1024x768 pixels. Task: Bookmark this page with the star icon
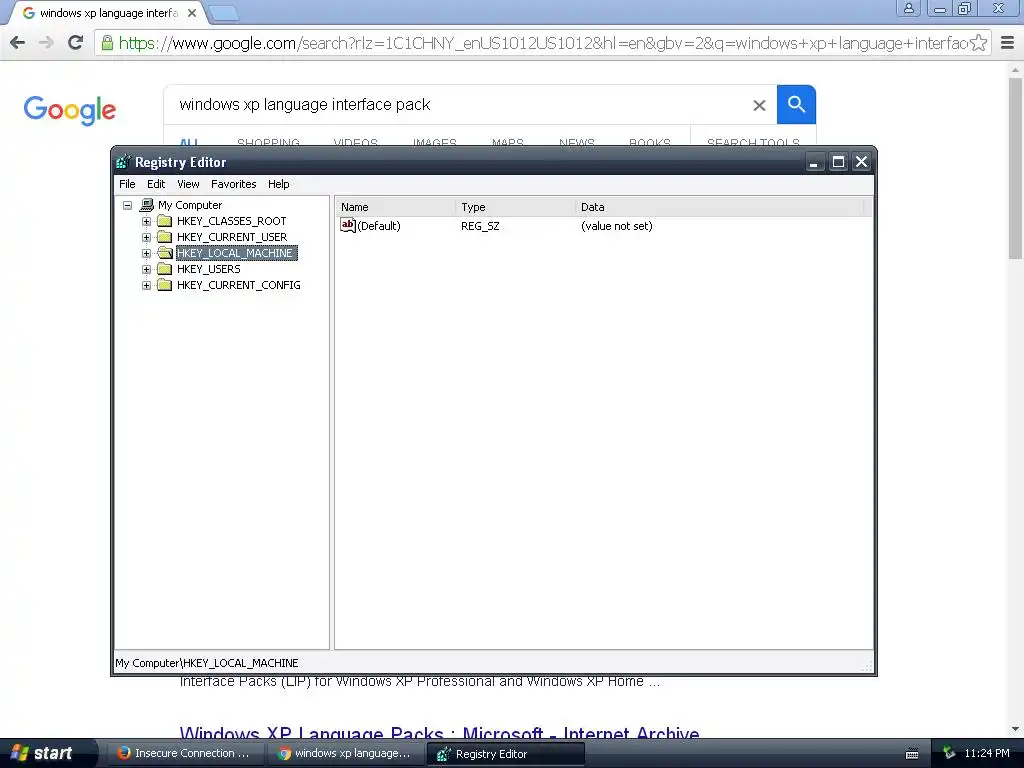(978, 43)
